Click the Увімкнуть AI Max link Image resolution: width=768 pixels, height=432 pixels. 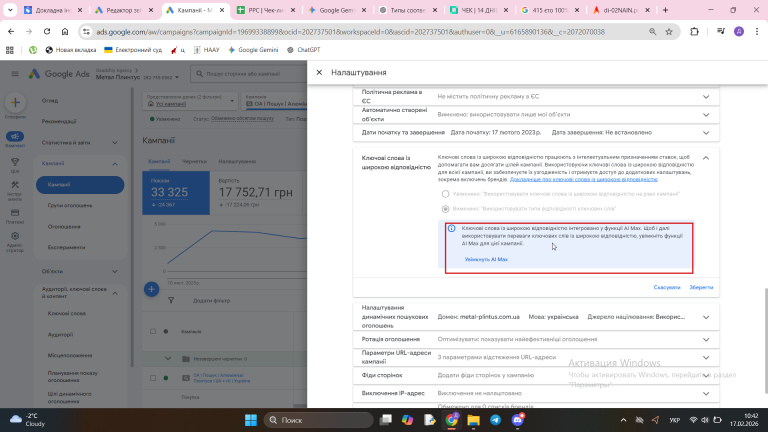pyautogui.click(x=486, y=260)
